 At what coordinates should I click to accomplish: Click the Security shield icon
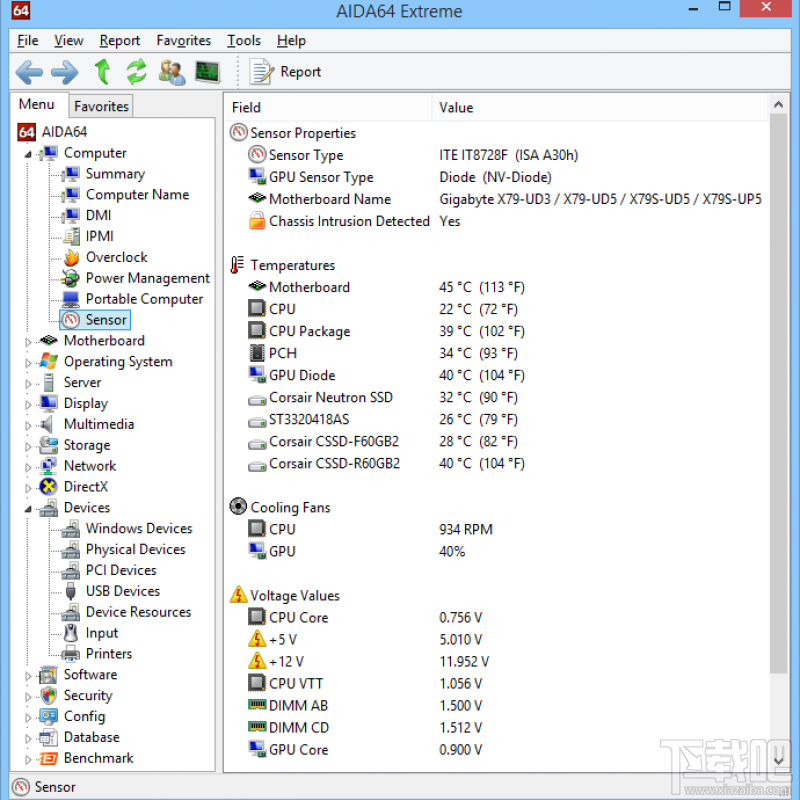[x=48, y=695]
